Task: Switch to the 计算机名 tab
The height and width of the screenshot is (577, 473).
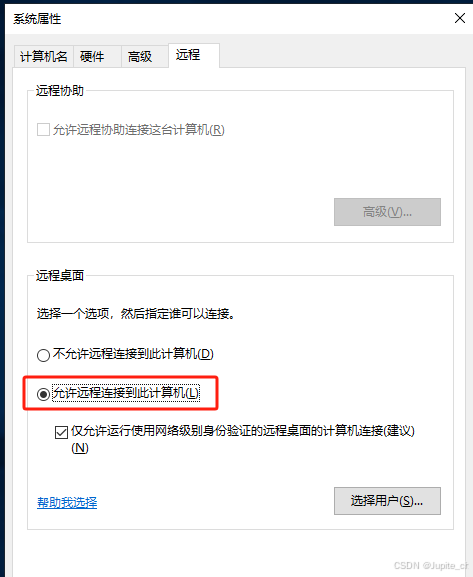Action: tap(44, 57)
